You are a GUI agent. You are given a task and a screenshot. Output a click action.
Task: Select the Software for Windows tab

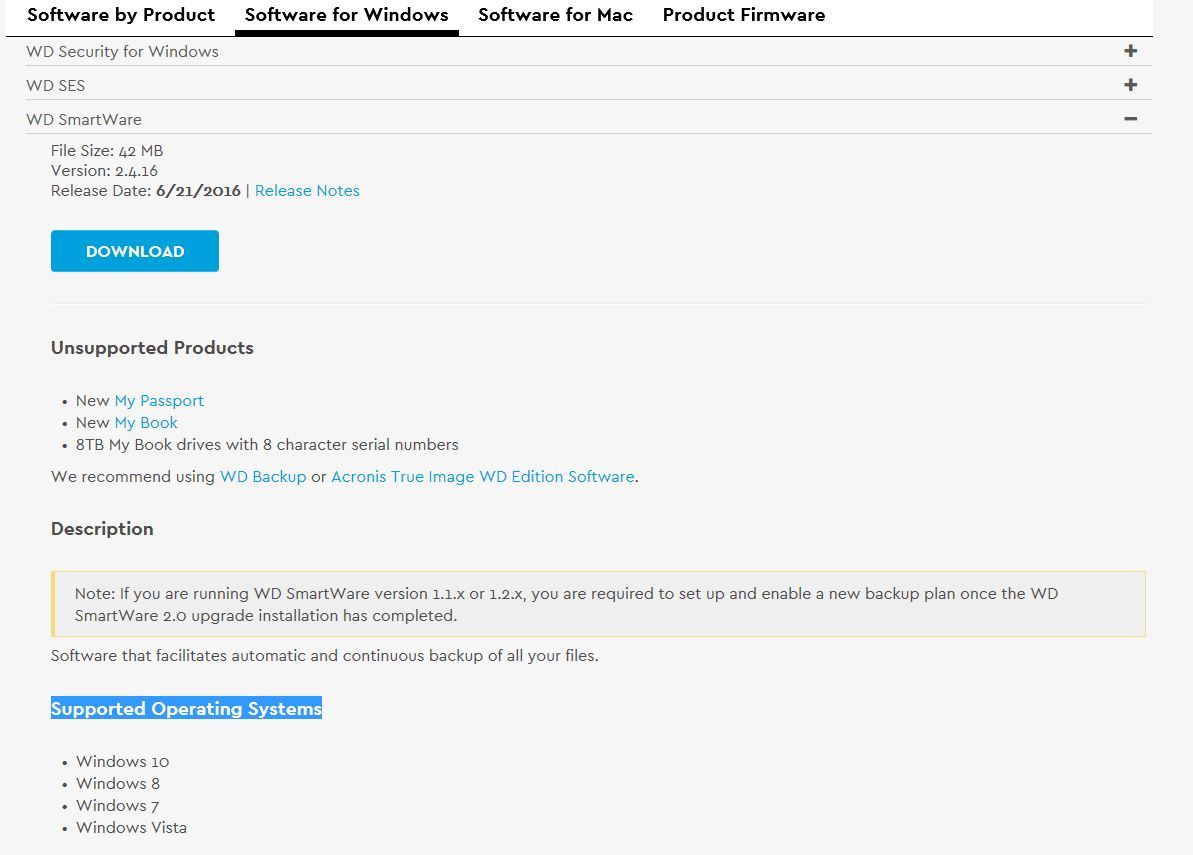pyautogui.click(x=346, y=15)
